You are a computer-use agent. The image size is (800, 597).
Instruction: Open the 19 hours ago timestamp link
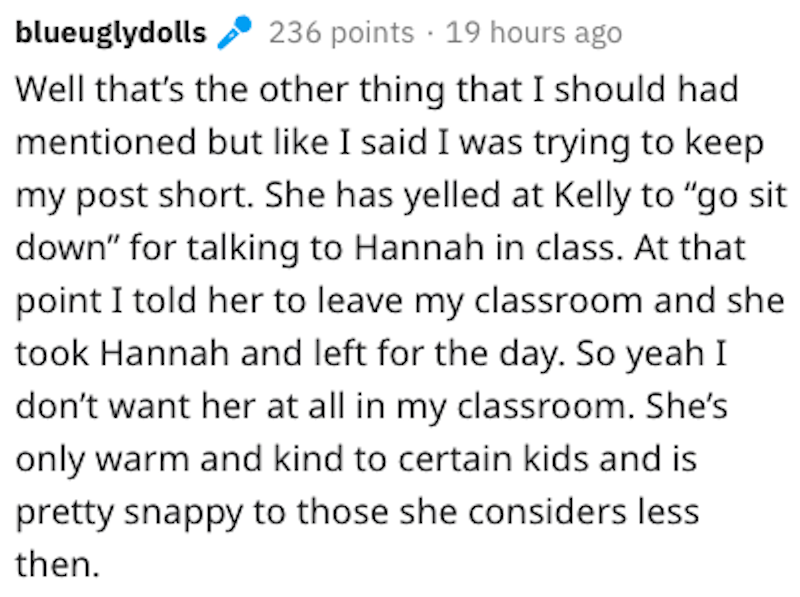click(x=534, y=33)
